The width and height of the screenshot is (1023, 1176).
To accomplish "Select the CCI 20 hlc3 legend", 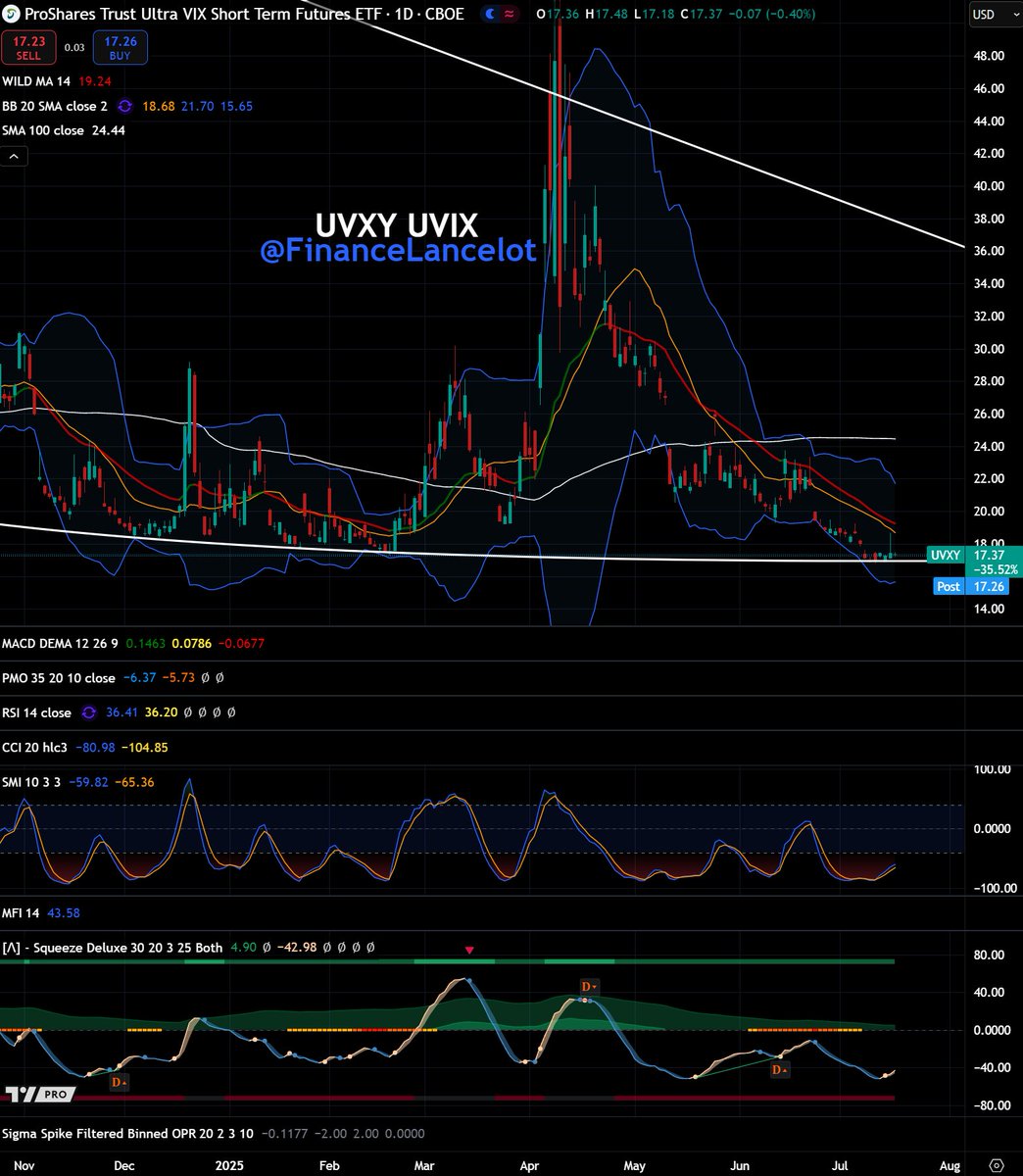I will (35, 748).
